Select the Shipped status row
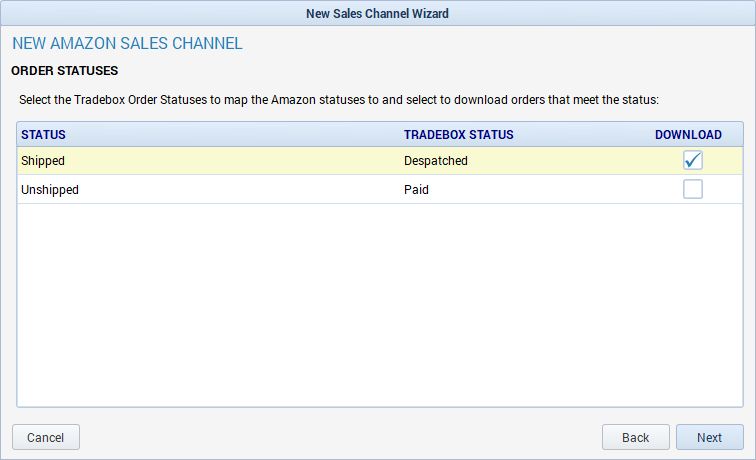Viewport: 756px width, 460px height. point(380,161)
